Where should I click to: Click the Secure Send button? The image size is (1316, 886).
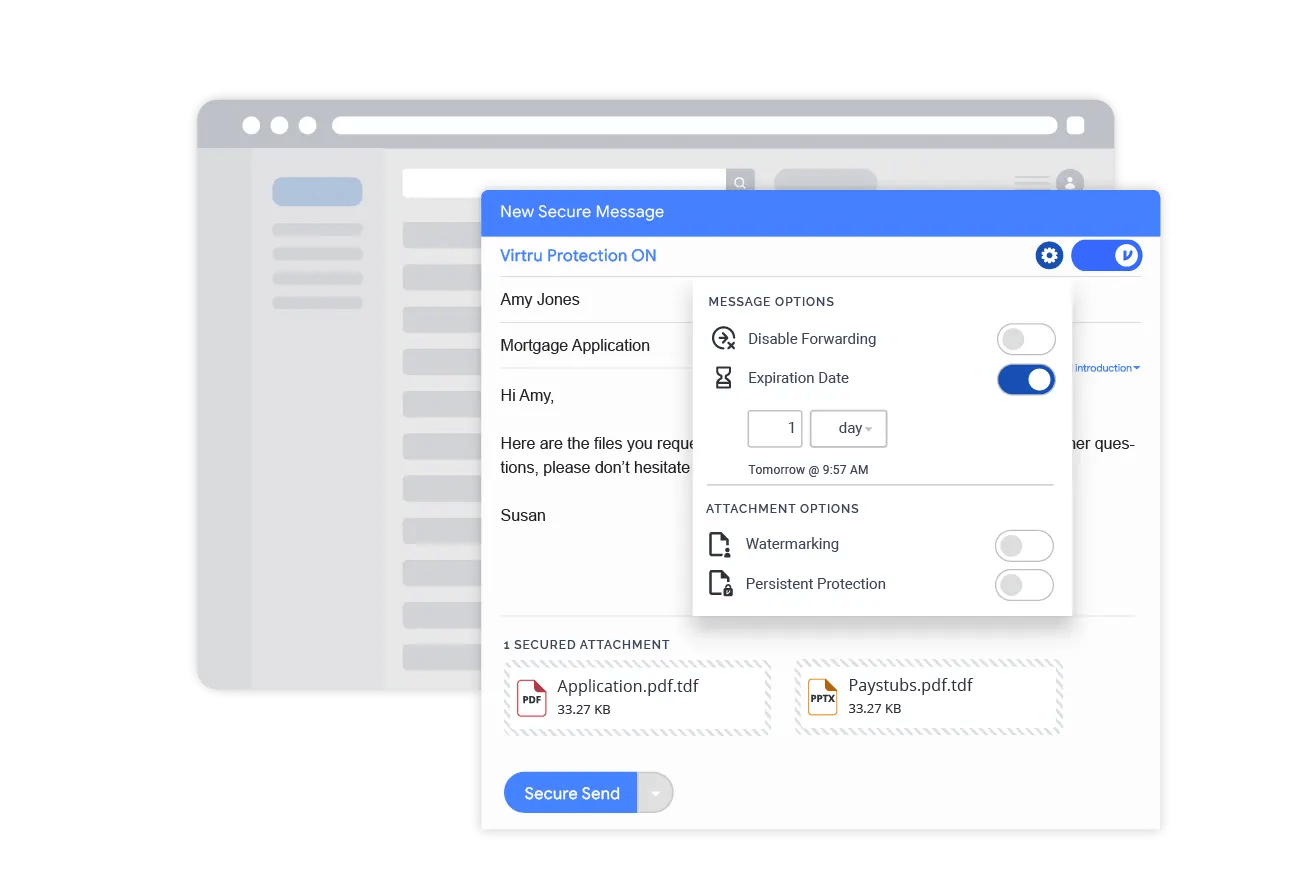pyautogui.click(x=571, y=792)
